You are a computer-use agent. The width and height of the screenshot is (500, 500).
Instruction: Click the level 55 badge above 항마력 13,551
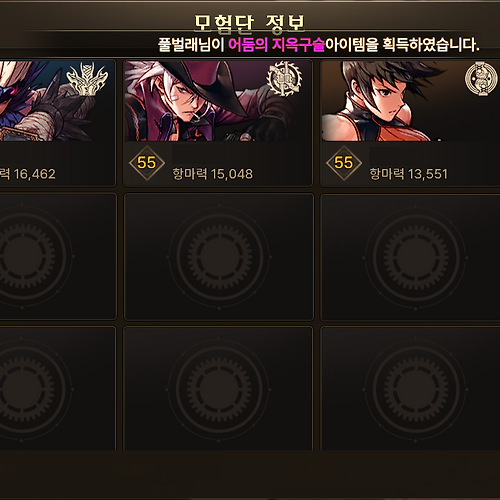[344, 163]
